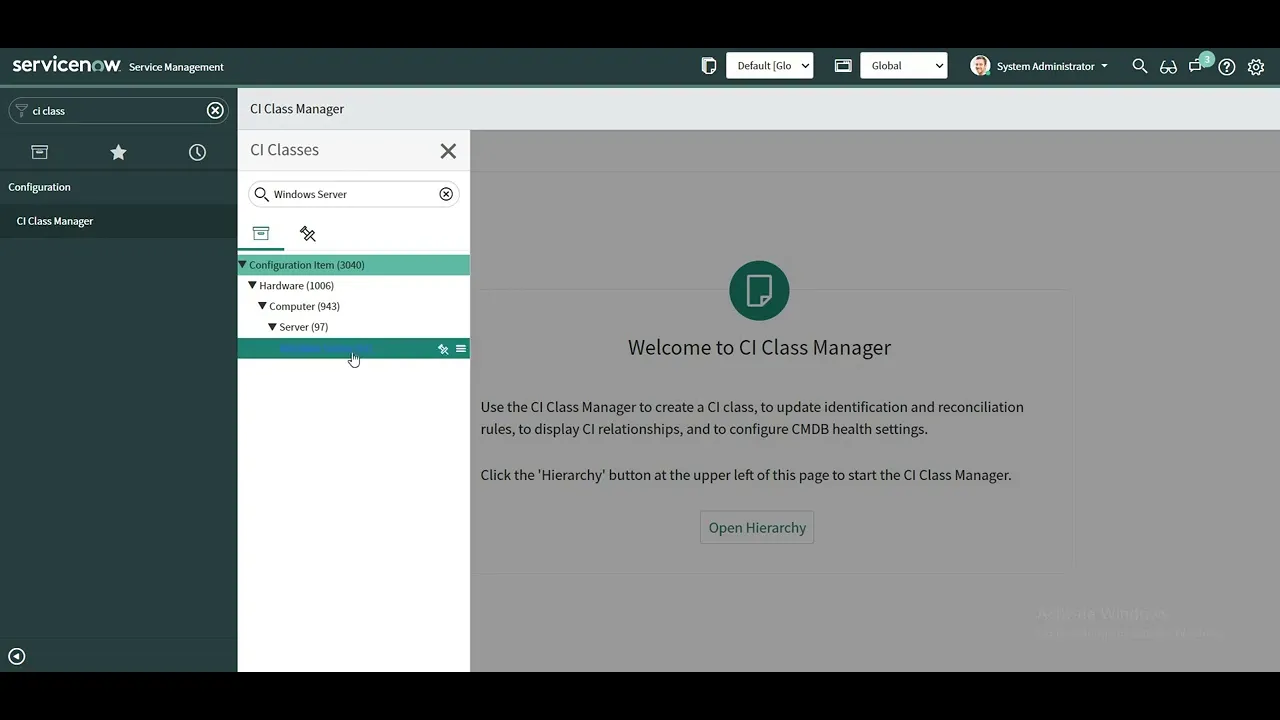This screenshot has width=1280, height=720.
Task: Select Configuration Item (3040) class
Action: coord(307,265)
